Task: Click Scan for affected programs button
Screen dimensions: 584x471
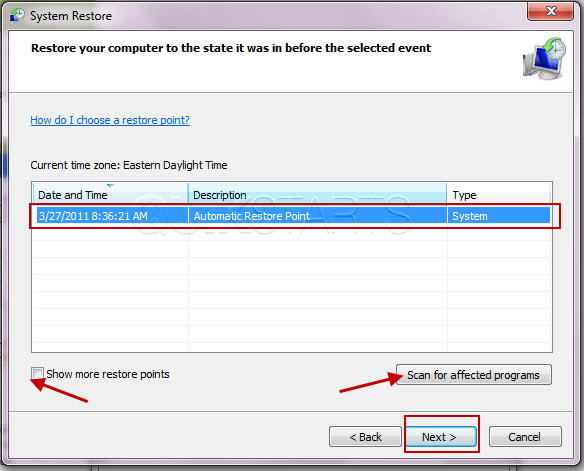Action: tap(473, 375)
